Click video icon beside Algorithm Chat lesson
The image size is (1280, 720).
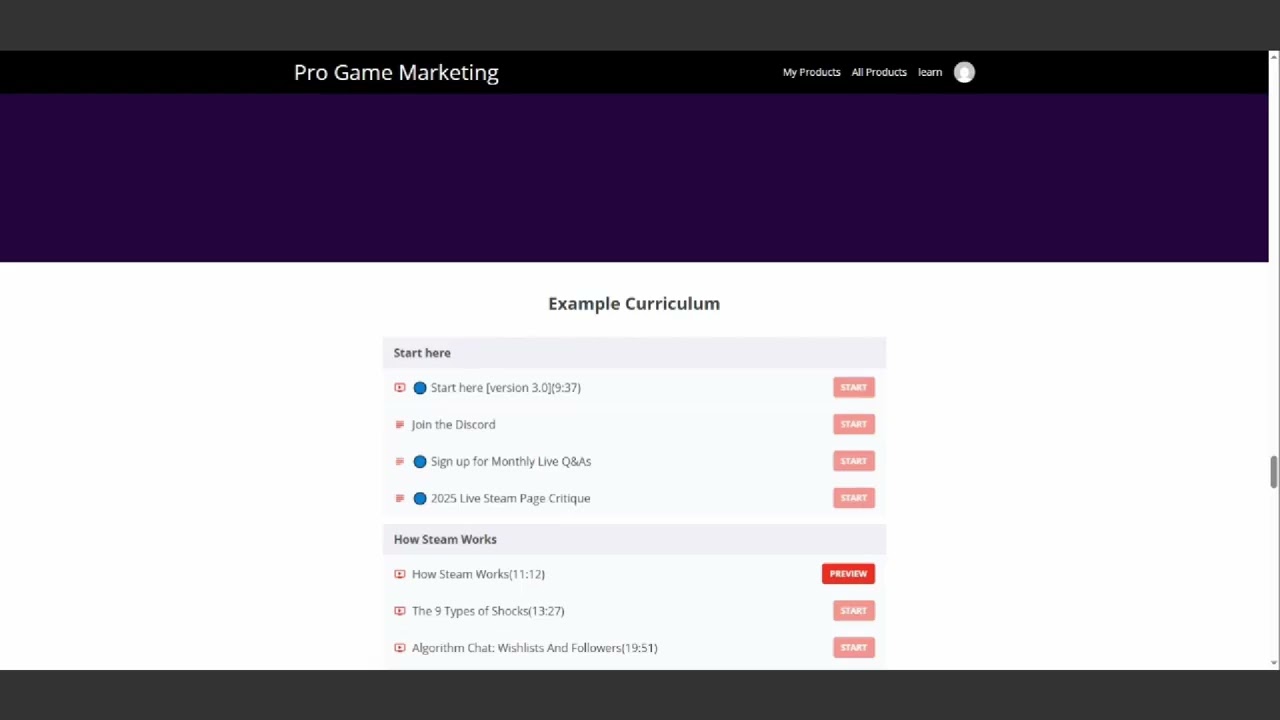pyautogui.click(x=400, y=648)
